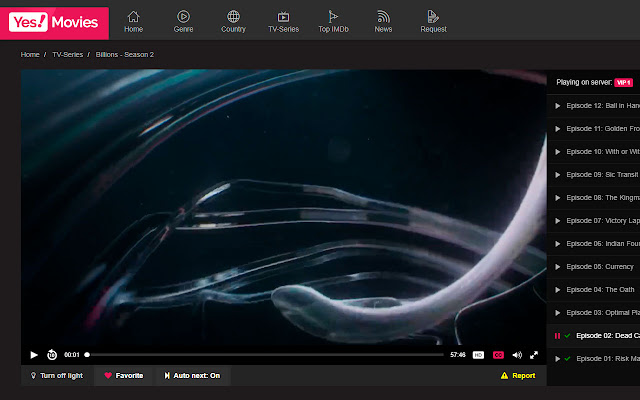Click the play arrow beside Episode 12
This screenshot has height=400, width=640.
tap(558, 106)
